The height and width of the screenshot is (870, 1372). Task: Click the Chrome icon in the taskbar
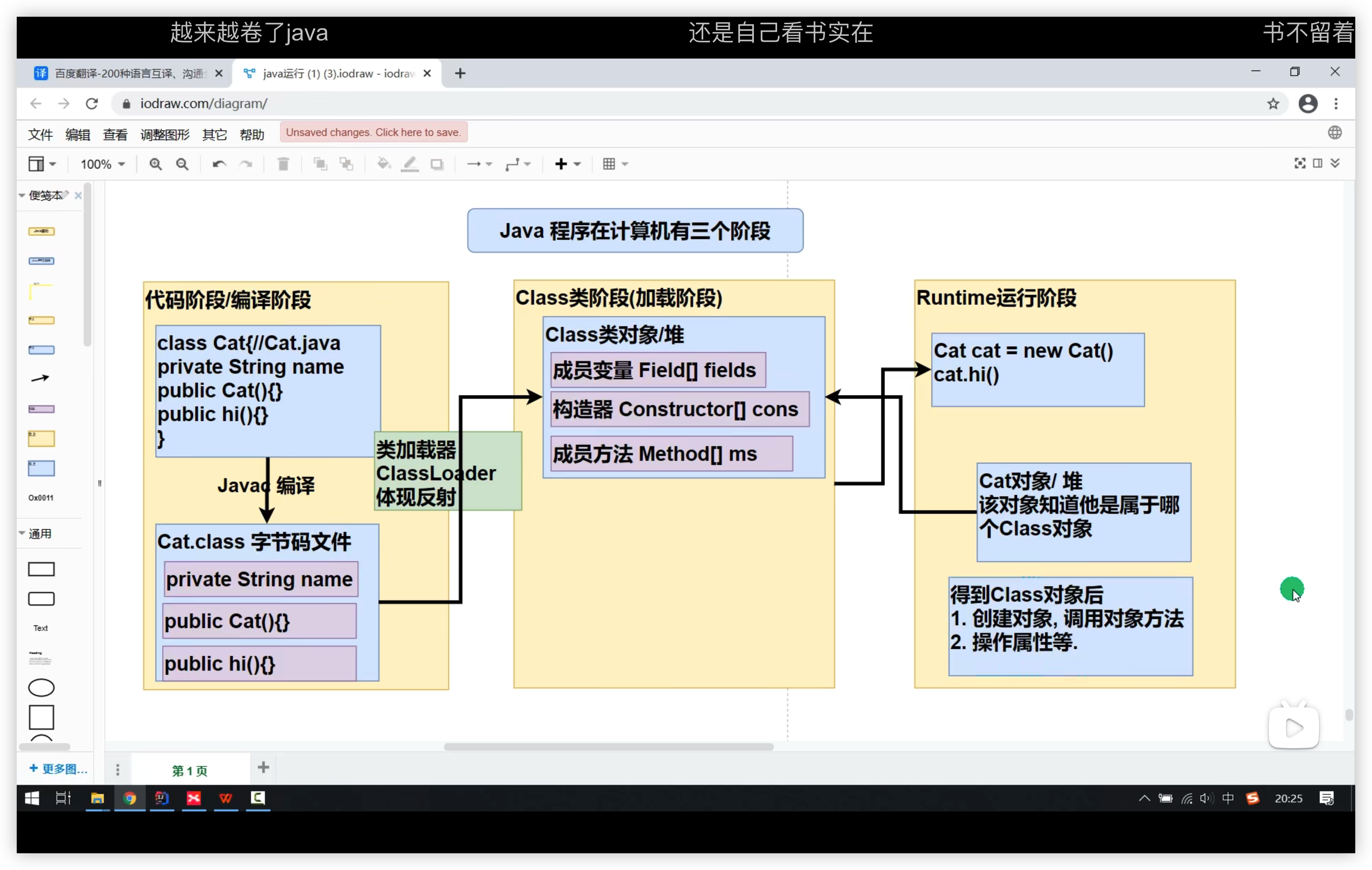click(x=130, y=797)
